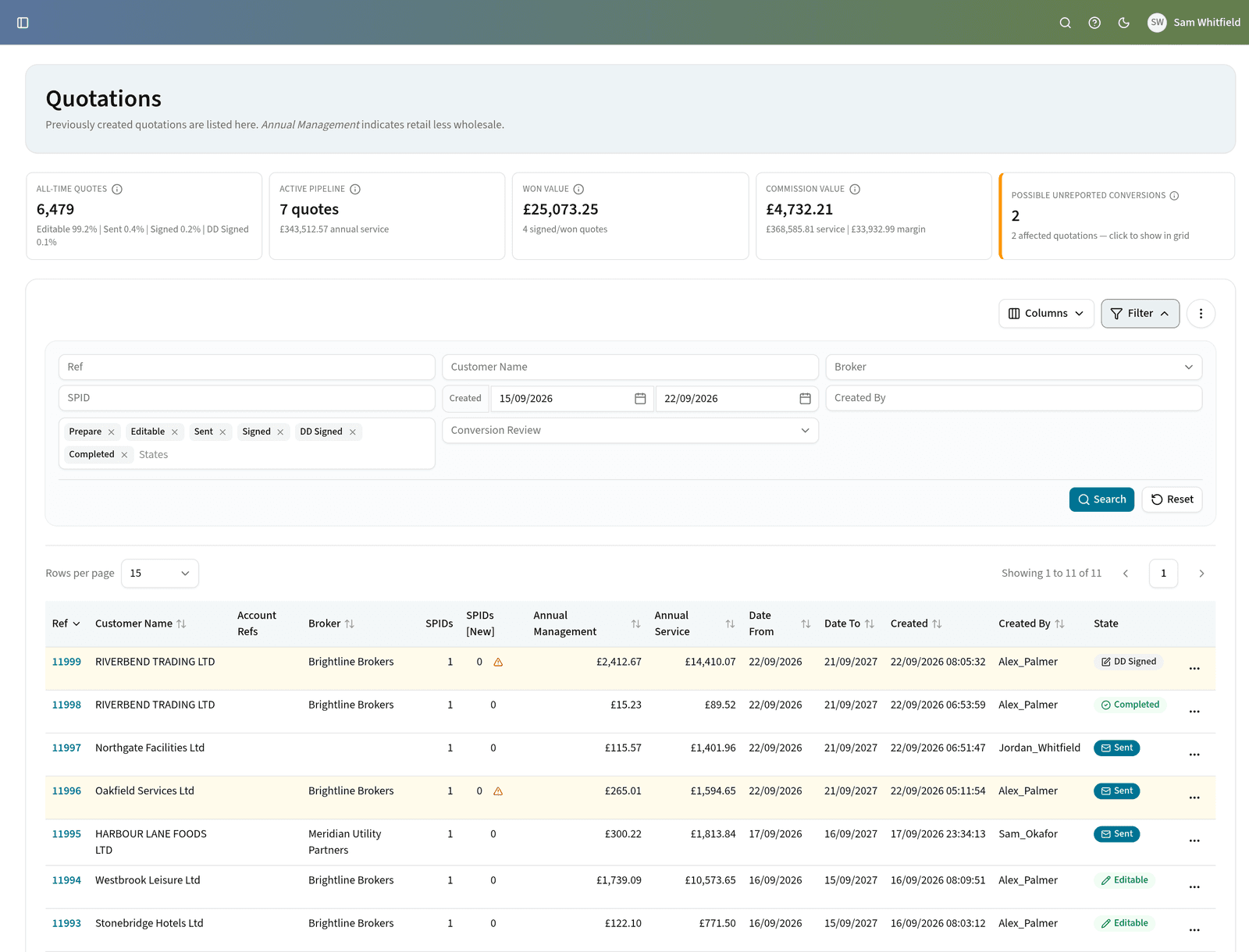
Task: Remove the Prepare state chip
Action: [x=112, y=432]
